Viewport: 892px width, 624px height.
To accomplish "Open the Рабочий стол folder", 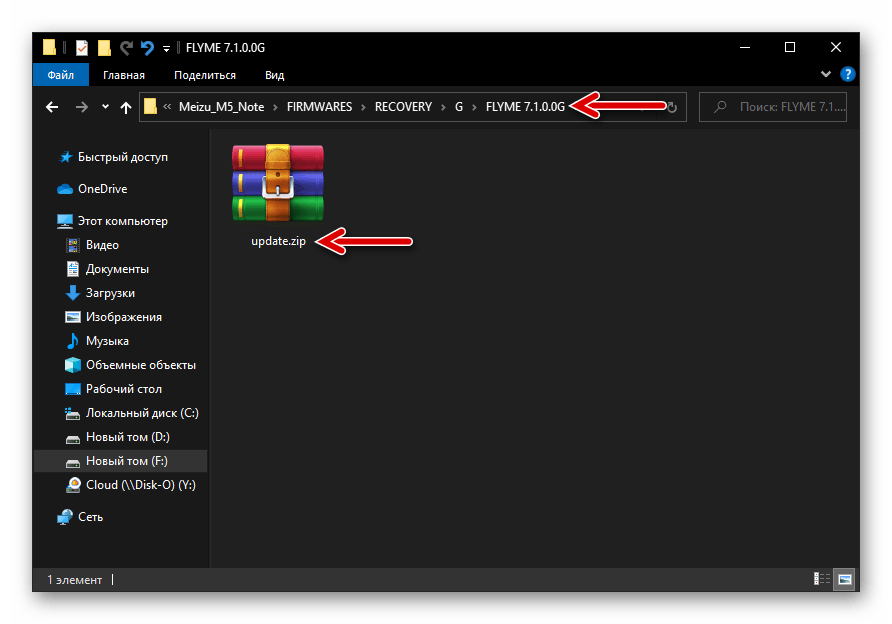I will point(123,389).
